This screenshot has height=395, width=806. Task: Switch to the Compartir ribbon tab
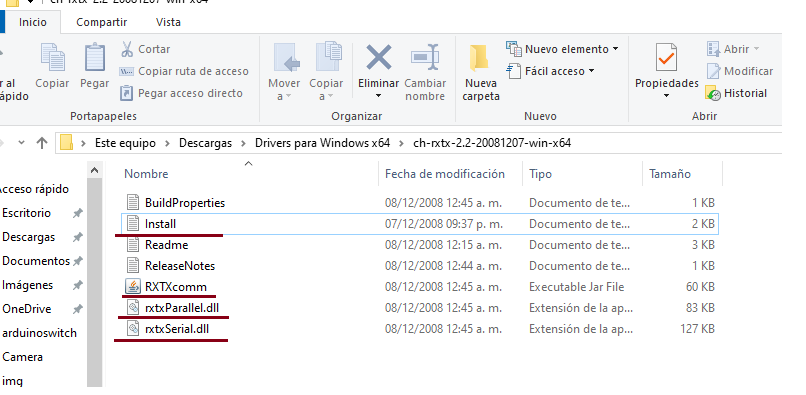point(101,22)
